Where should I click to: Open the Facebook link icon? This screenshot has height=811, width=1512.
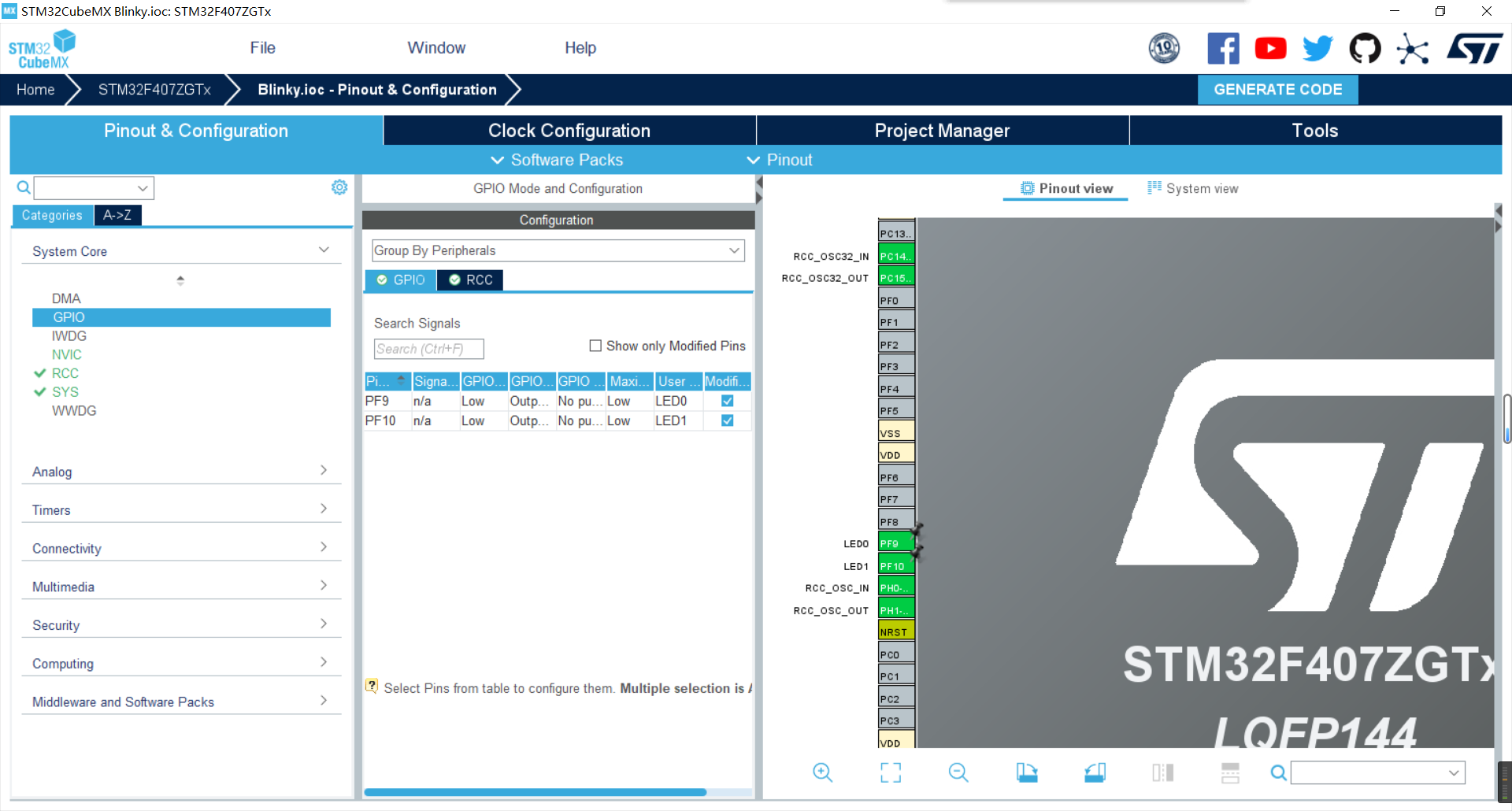[x=1223, y=49]
